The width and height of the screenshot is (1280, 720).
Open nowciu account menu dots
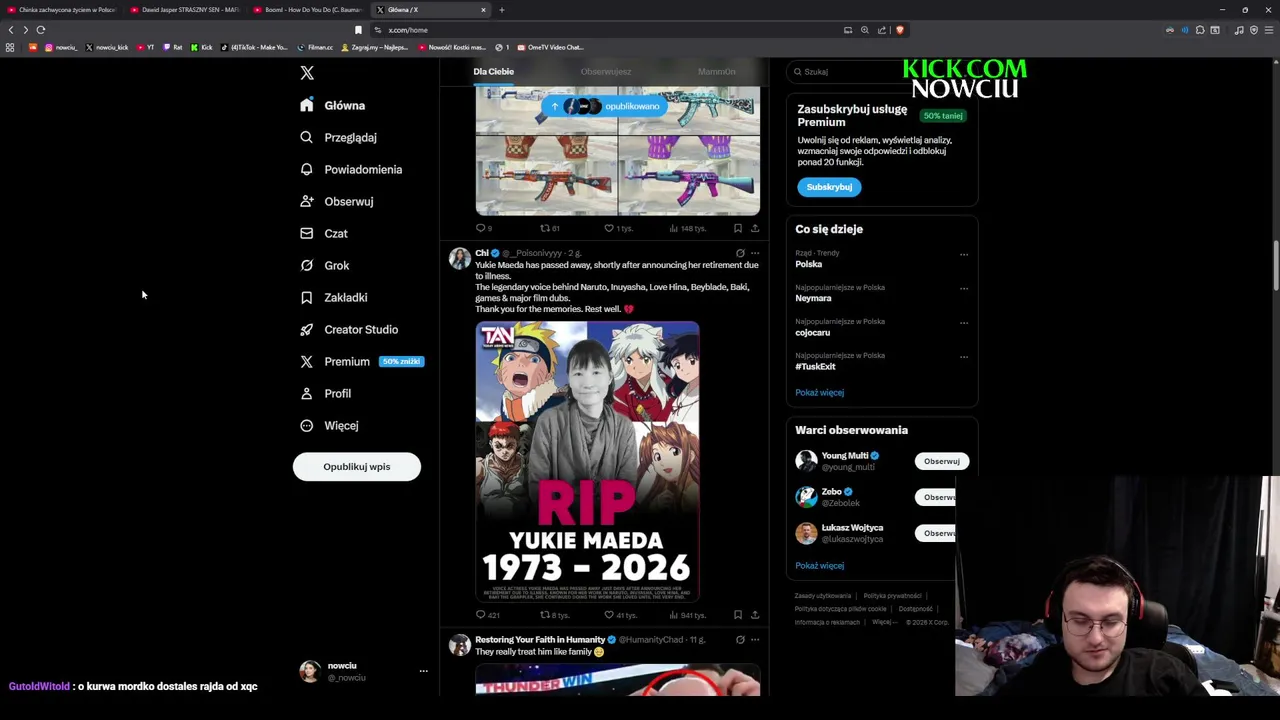[x=423, y=671]
